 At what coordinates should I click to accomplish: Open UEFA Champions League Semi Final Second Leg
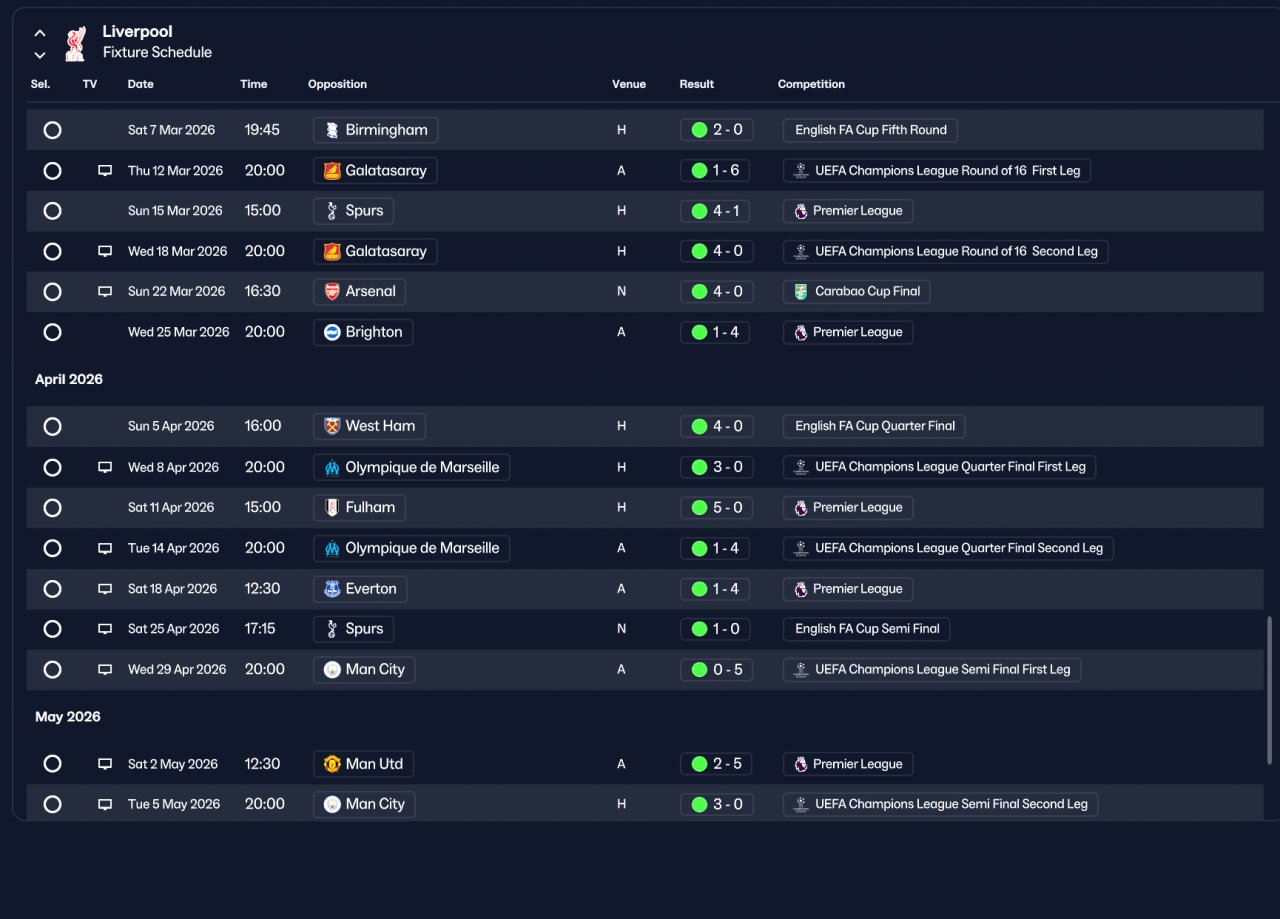point(941,804)
